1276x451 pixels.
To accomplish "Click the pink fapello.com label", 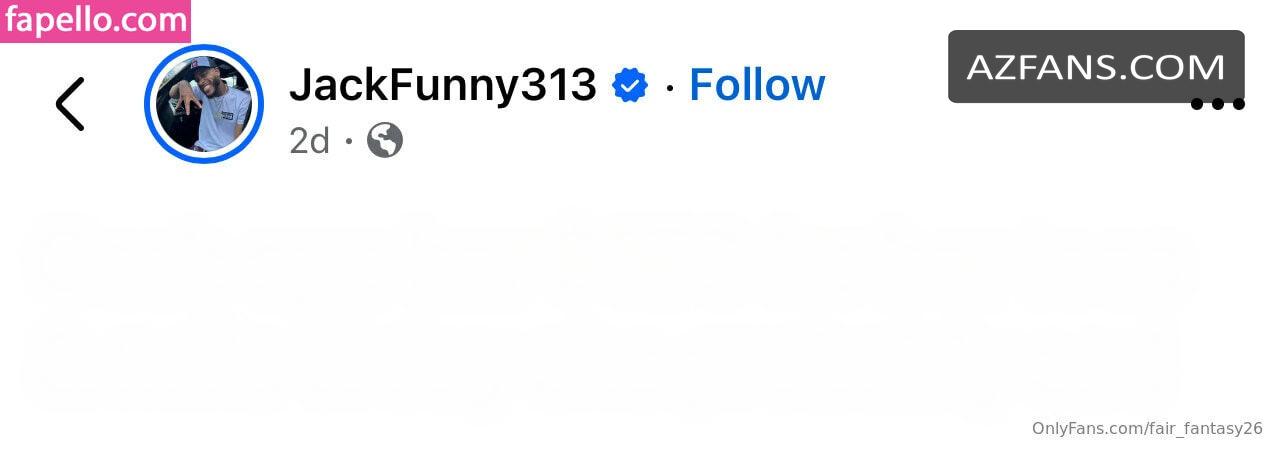I will (95, 20).
